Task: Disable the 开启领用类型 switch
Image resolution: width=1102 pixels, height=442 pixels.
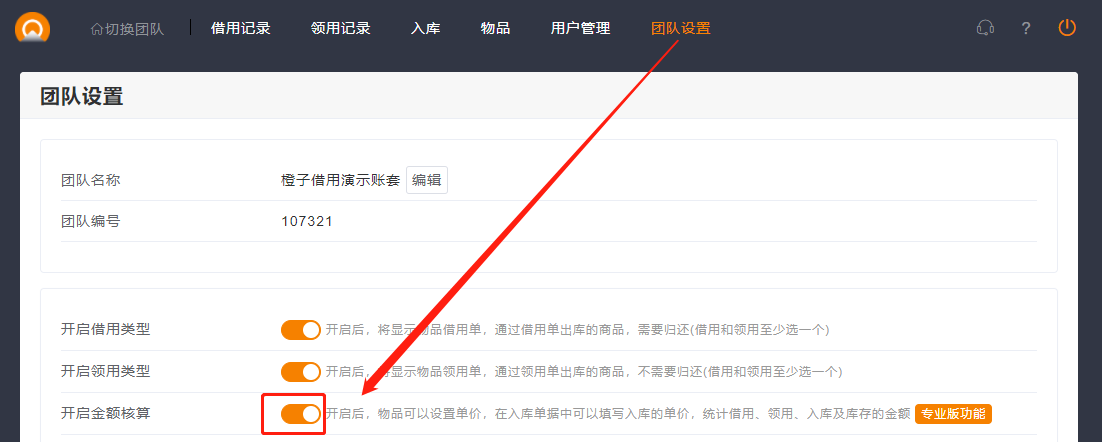Action: pyautogui.click(x=301, y=371)
